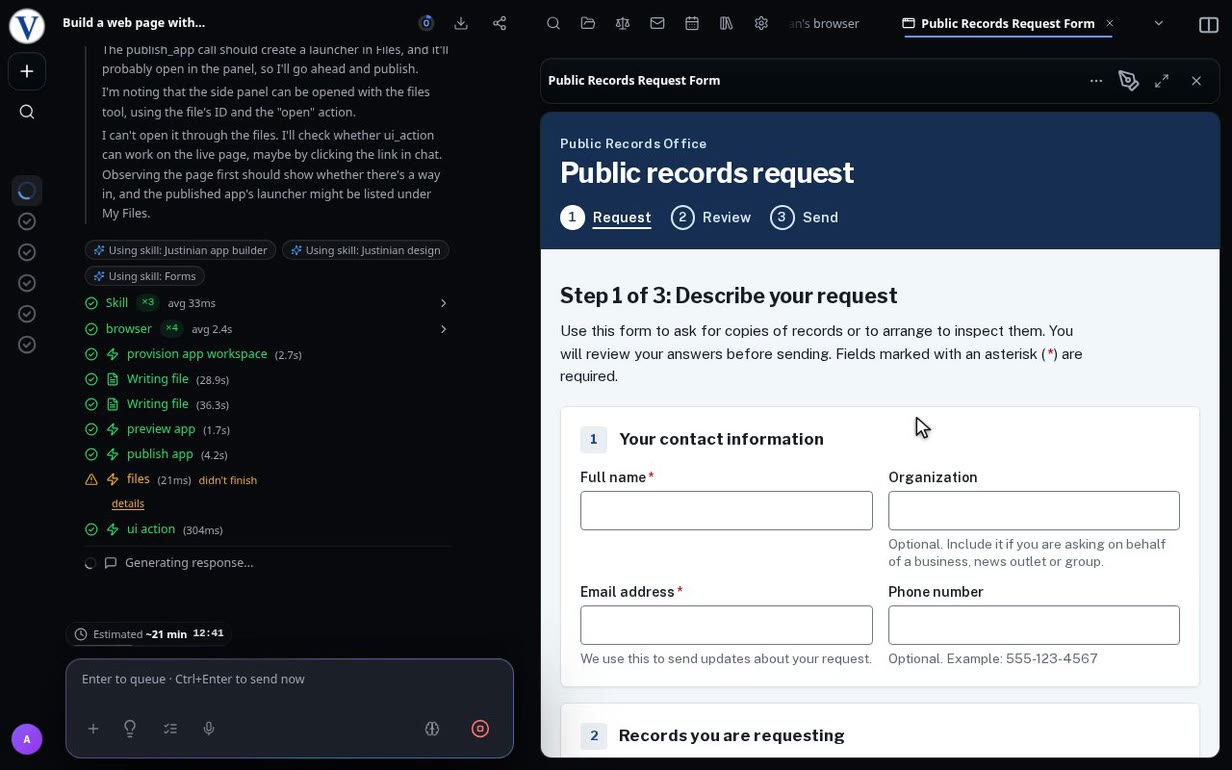Image resolution: width=1232 pixels, height=770 pixels.
Task: Click the Writing file (28.9s) step
Action: point(157,379)
